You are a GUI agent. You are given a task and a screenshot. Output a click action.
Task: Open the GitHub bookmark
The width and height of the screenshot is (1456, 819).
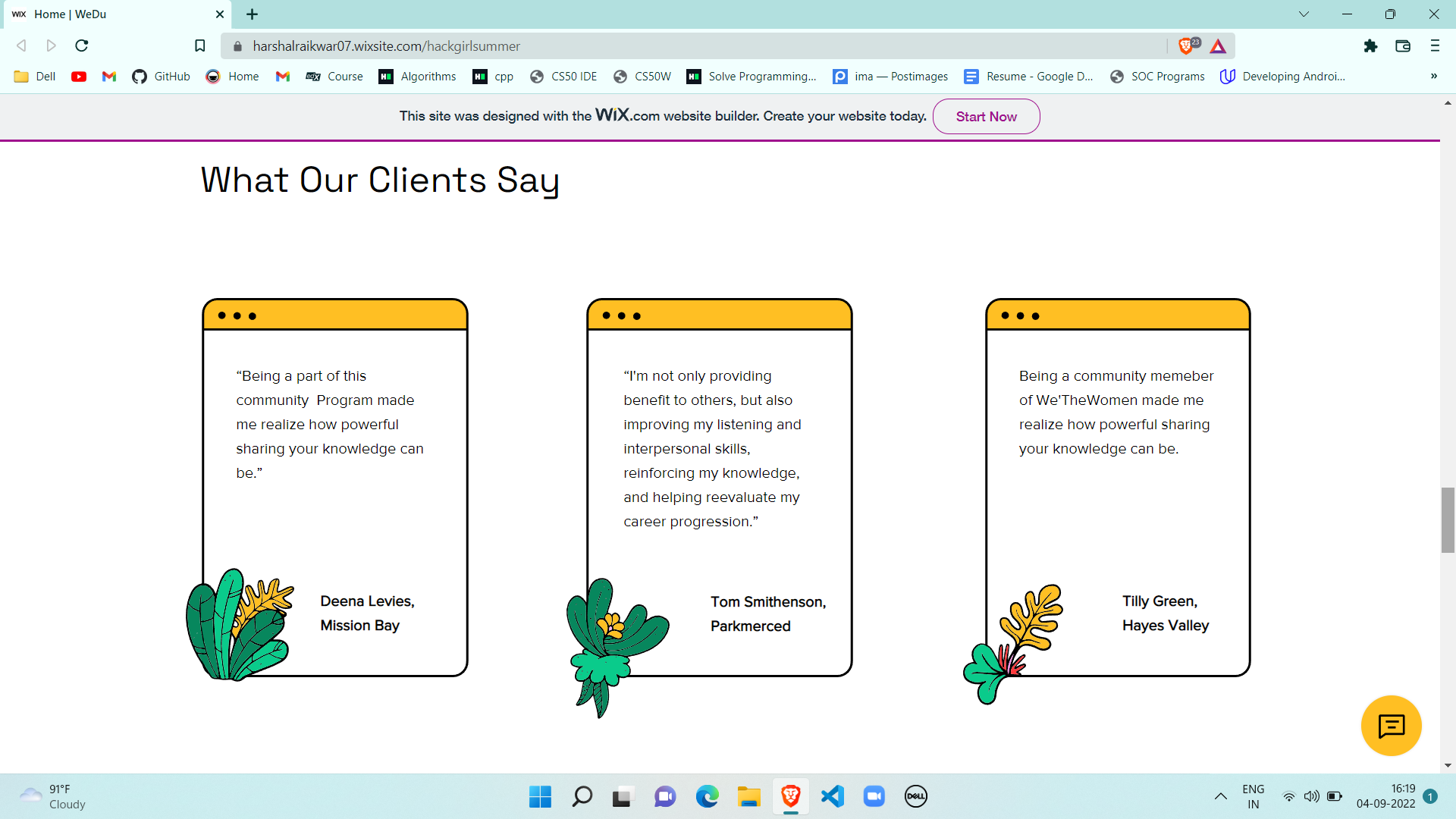[x=161, y=77]
